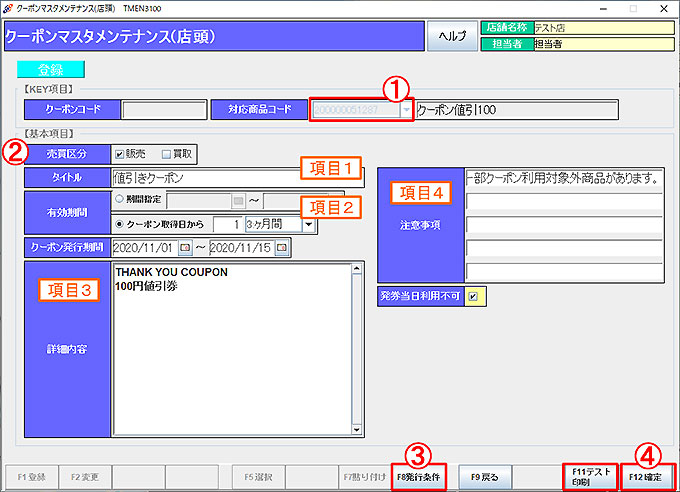Click F7貼り付け button
The width and height of the screenshot is (680, 492).
click(365, 477)
